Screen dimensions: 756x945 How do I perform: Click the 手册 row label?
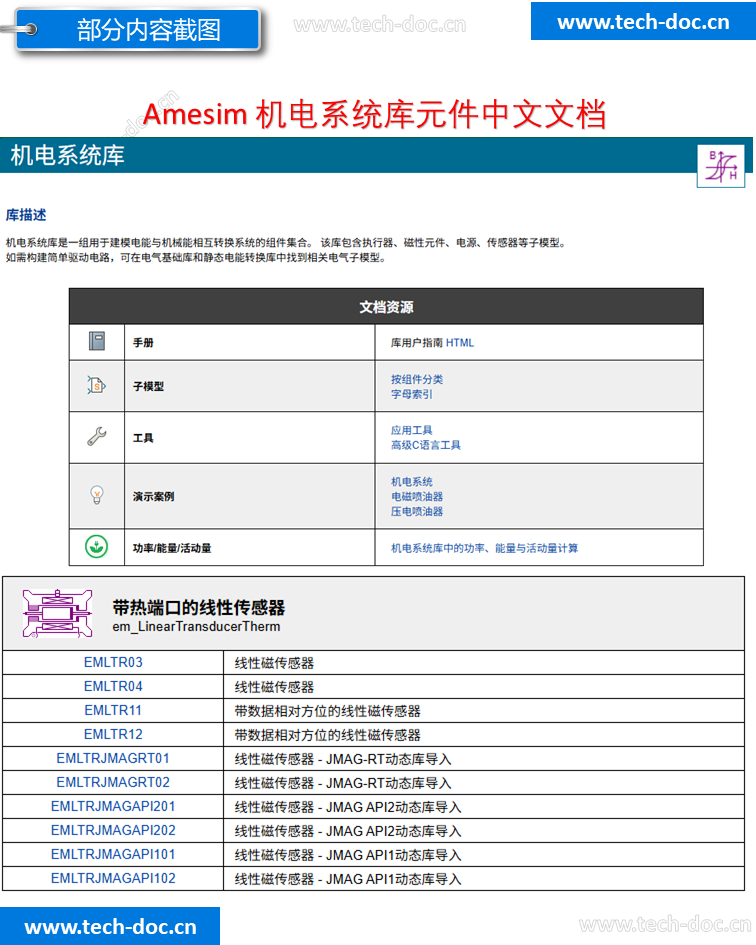click(143, 343)
